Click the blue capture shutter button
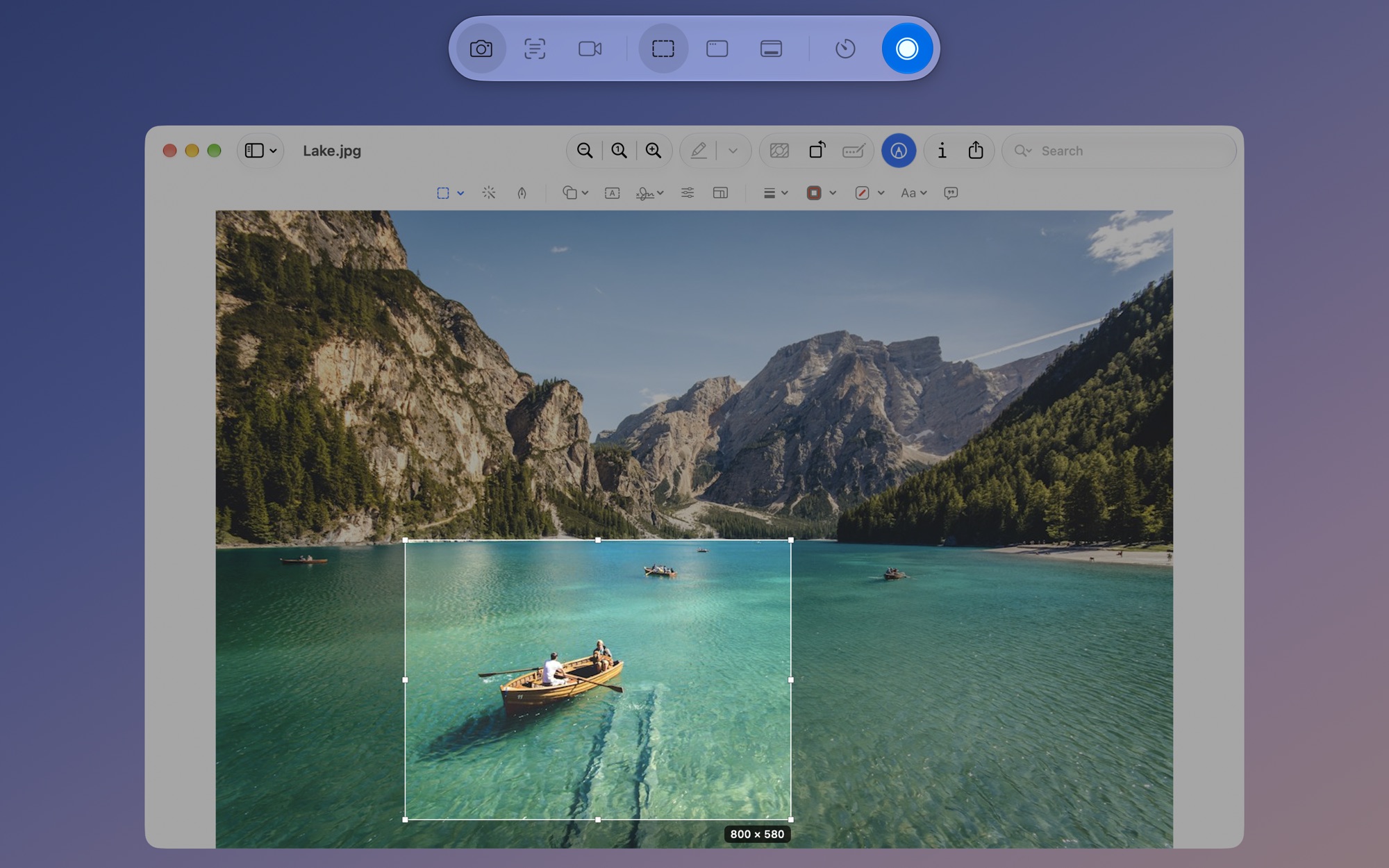Viewport: 1389px width, 868px height. click(x=907, y=49)
